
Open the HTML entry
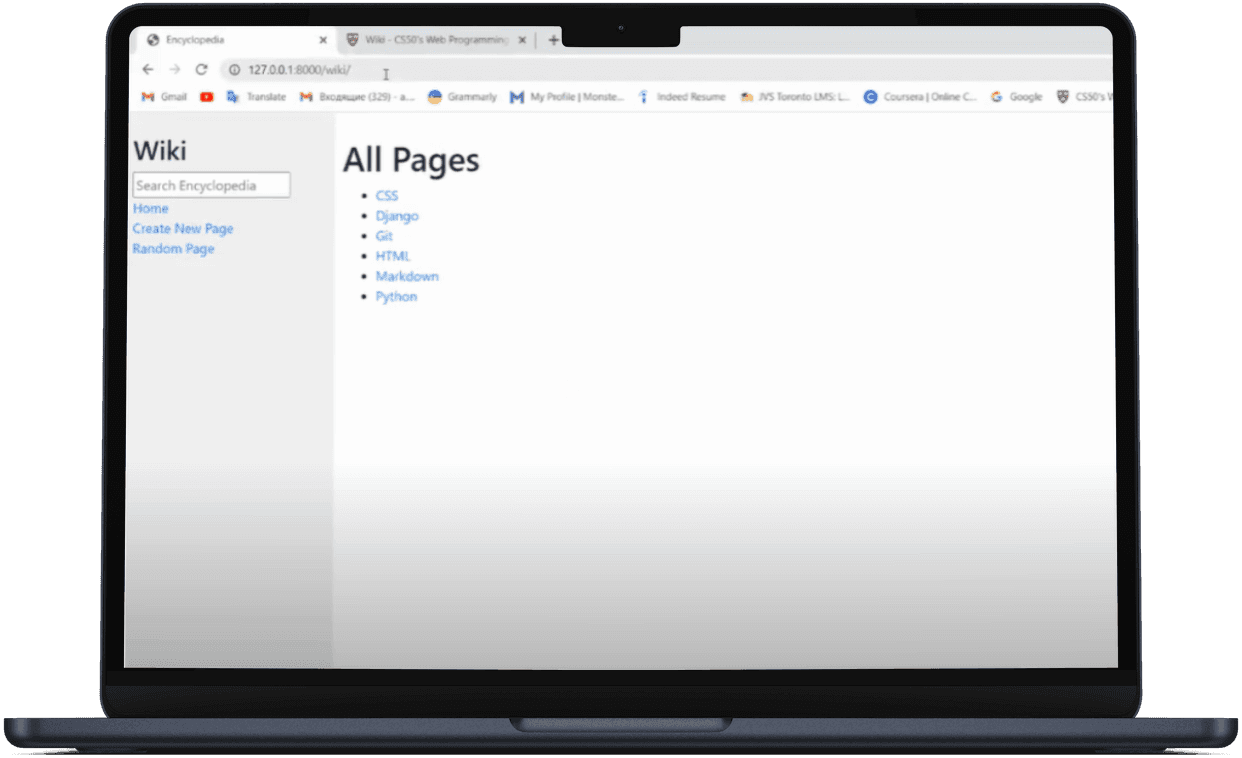(392, 256)
